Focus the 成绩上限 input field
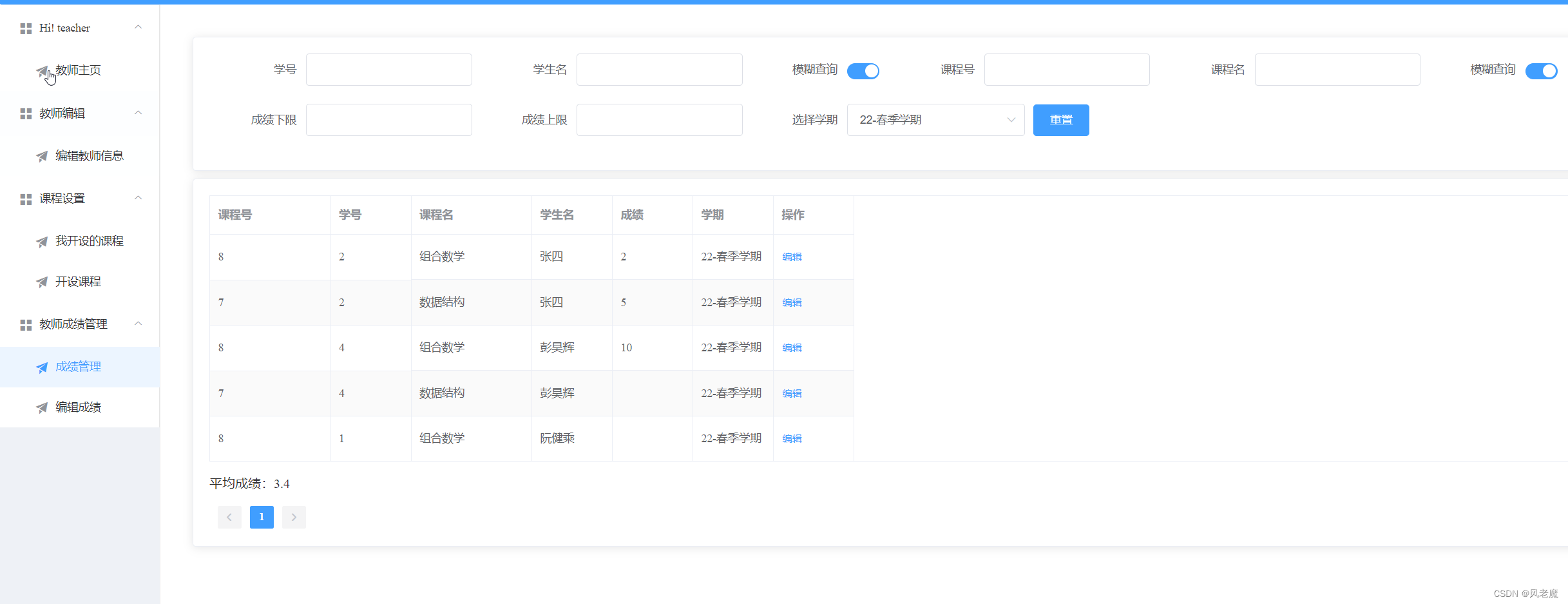This screenshot has width=1568, height=604. pos(660,120)
